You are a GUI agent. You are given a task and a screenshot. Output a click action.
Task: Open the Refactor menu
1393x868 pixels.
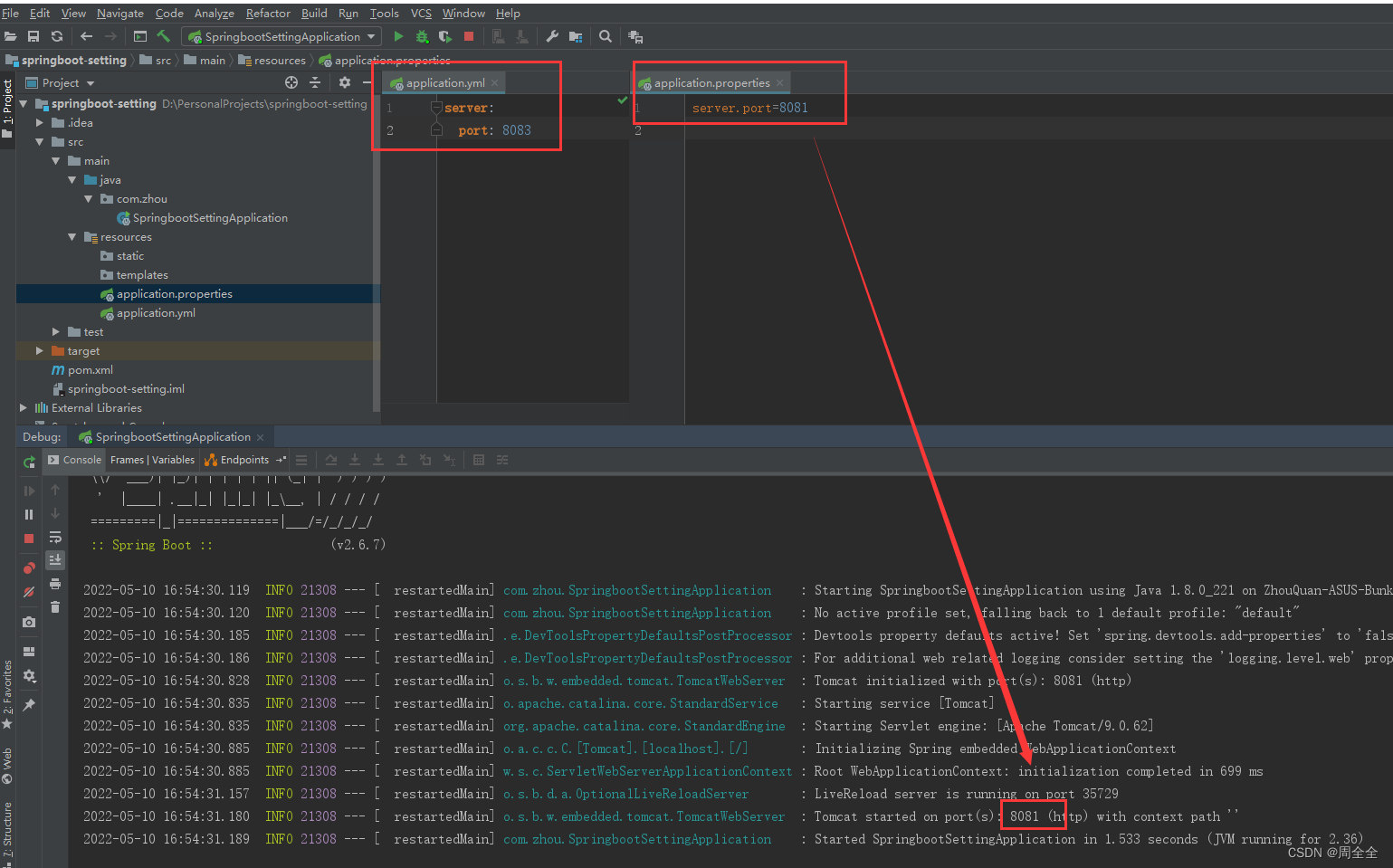click(x=268, y=13)
